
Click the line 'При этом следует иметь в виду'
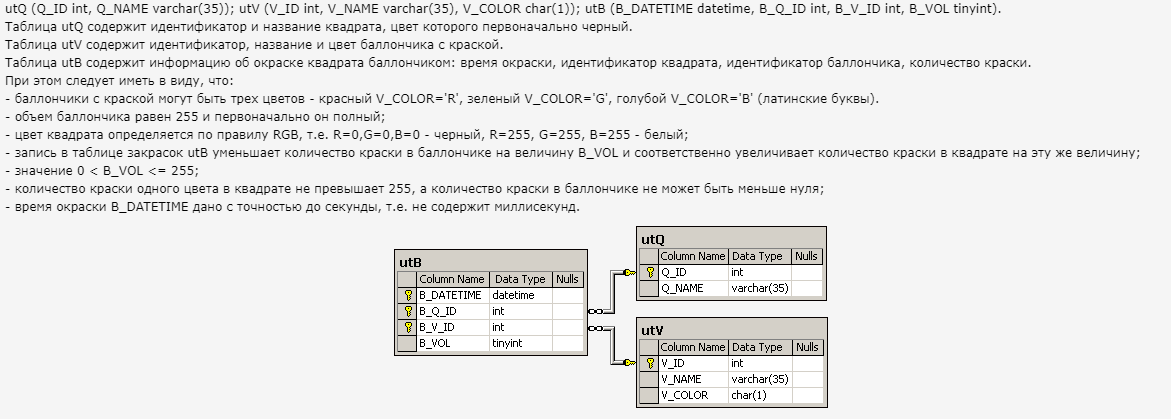pyautogui.click(x=119, y=81)
